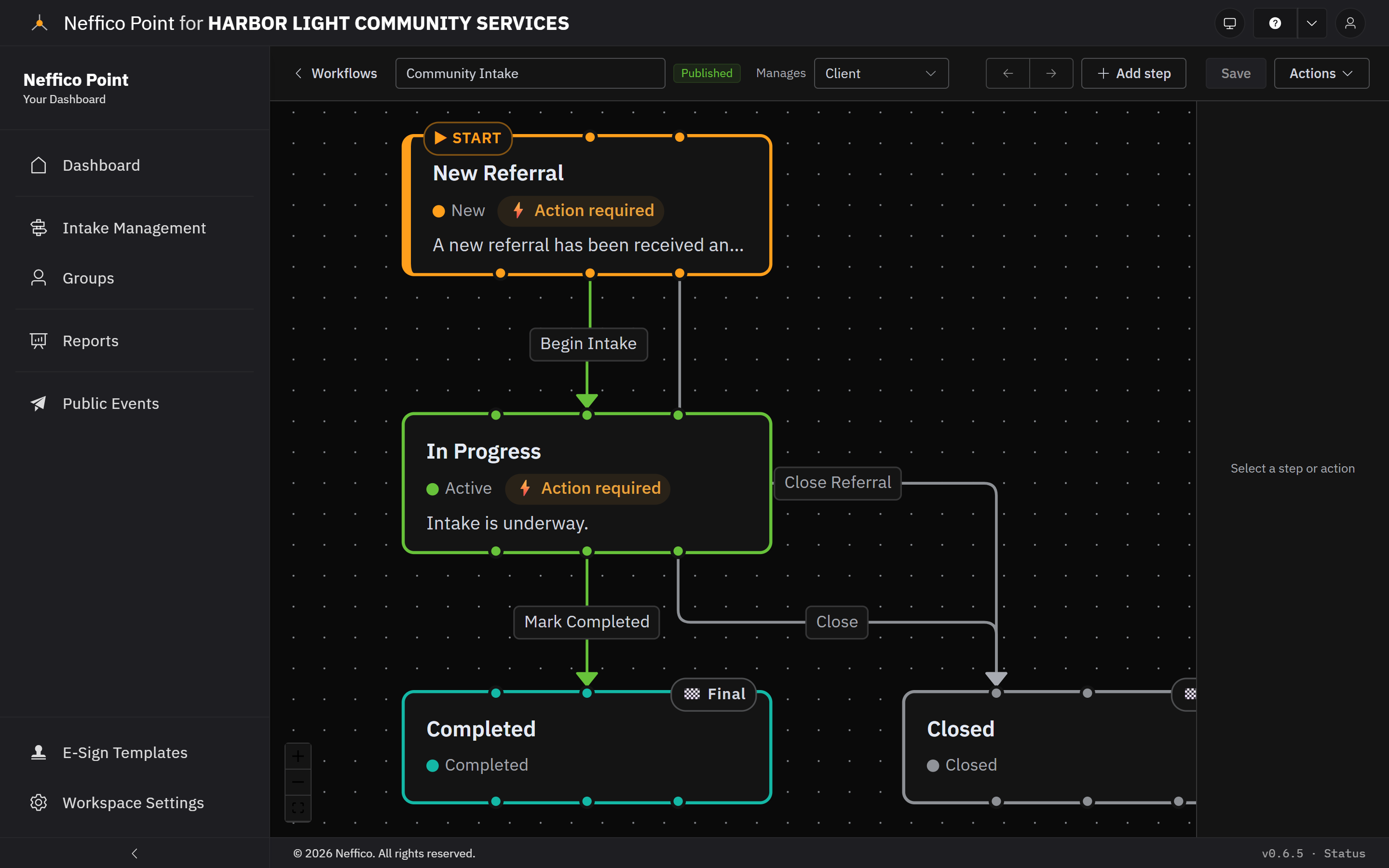Click the Published status badge
The image size is (1389, 868).
tap(707, 73)
